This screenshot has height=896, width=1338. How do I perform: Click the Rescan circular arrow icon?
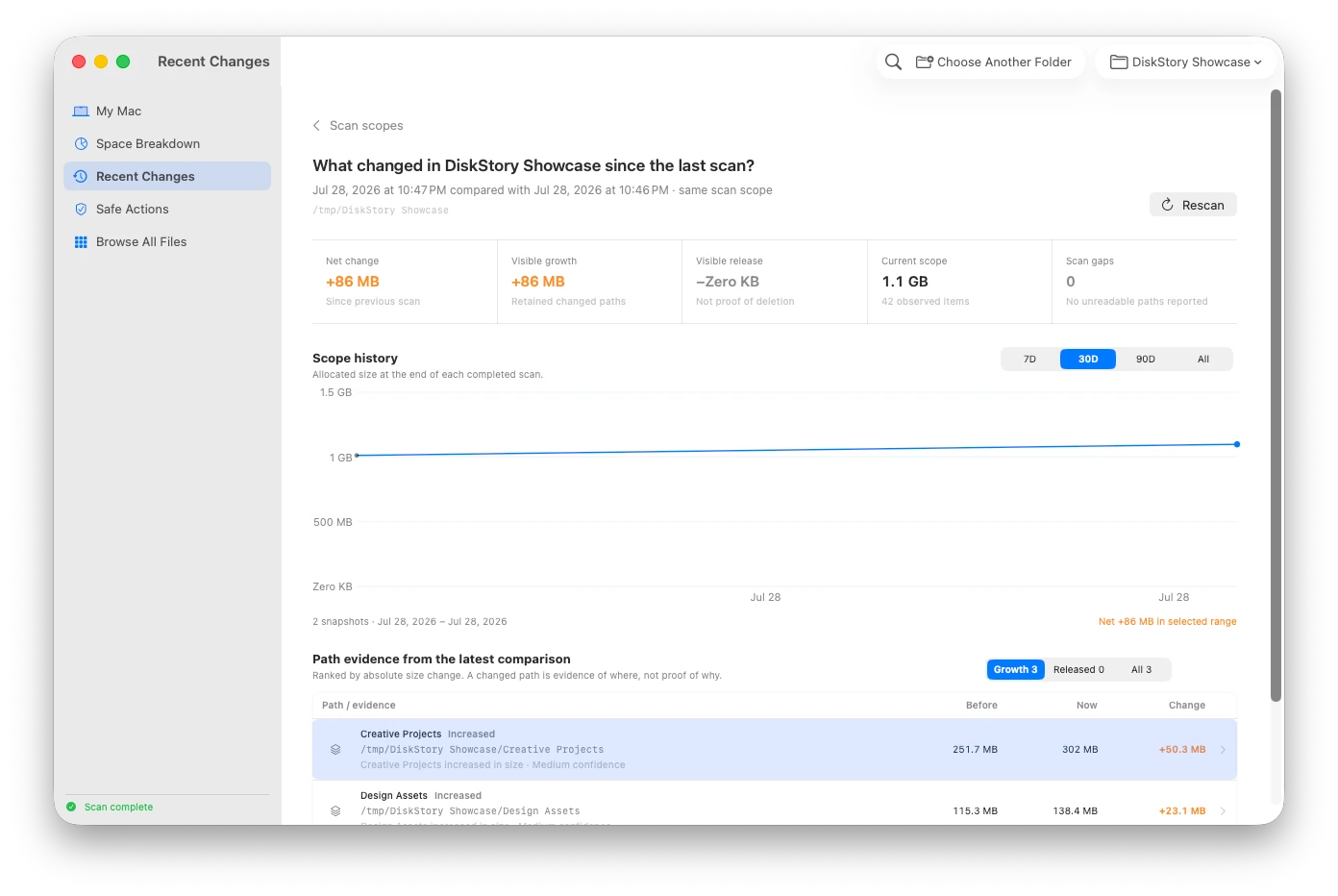1167,205
